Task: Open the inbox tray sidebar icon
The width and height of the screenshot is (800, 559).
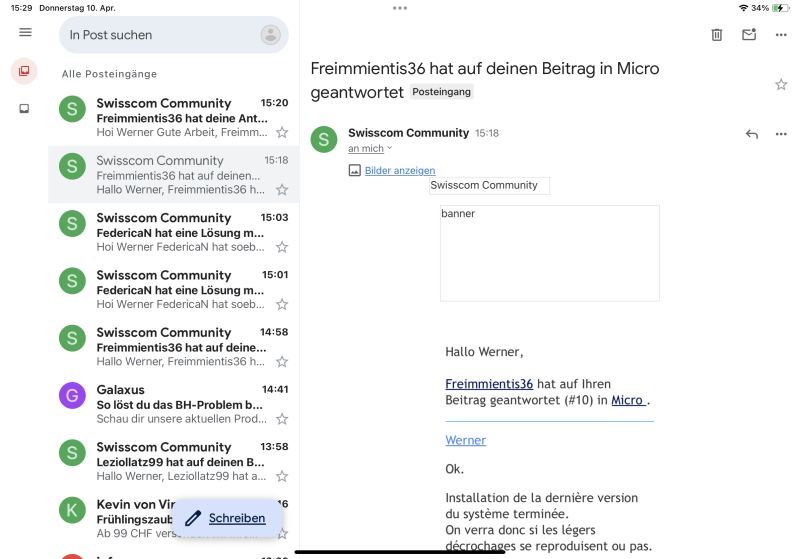Action: 25,108
